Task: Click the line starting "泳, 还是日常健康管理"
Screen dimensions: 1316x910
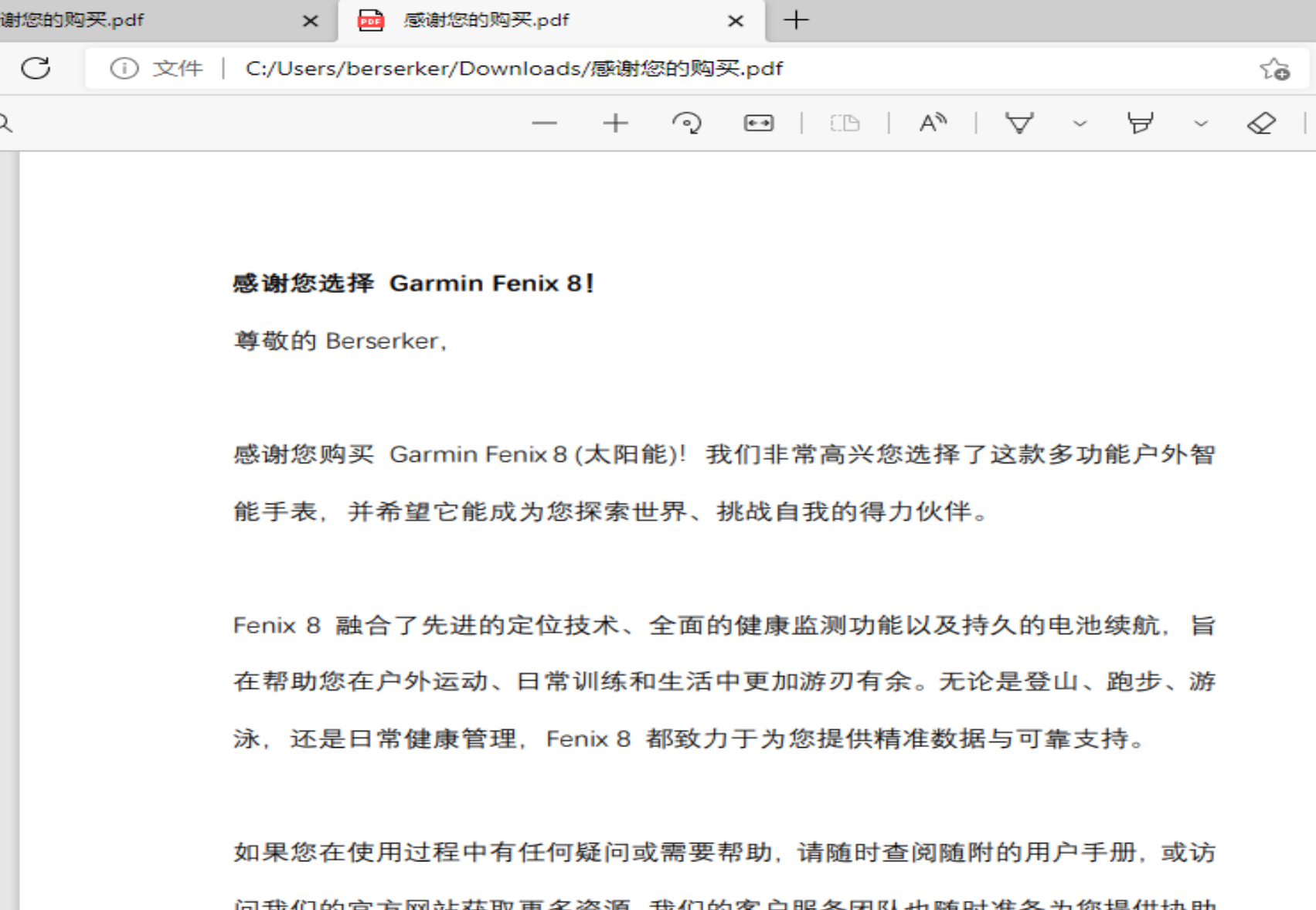Action: tap(689, 739)
